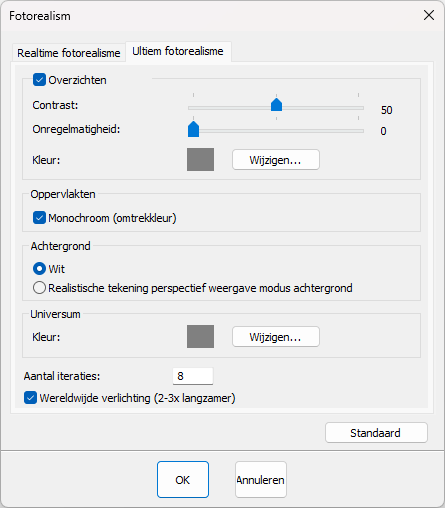Select the Wit background radio button

pos(39,269)
